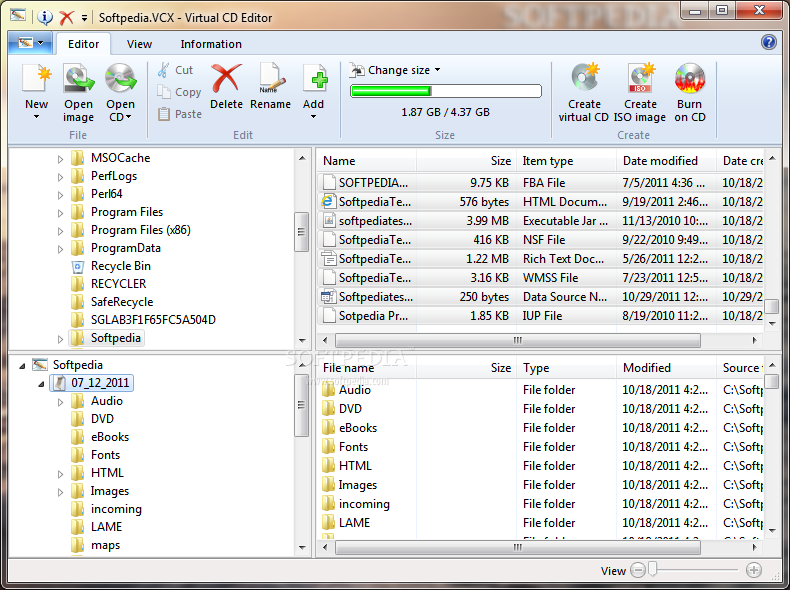Expand the Program Files (x86) folder
The image size is (790, 590).
[x=60, y=231]
